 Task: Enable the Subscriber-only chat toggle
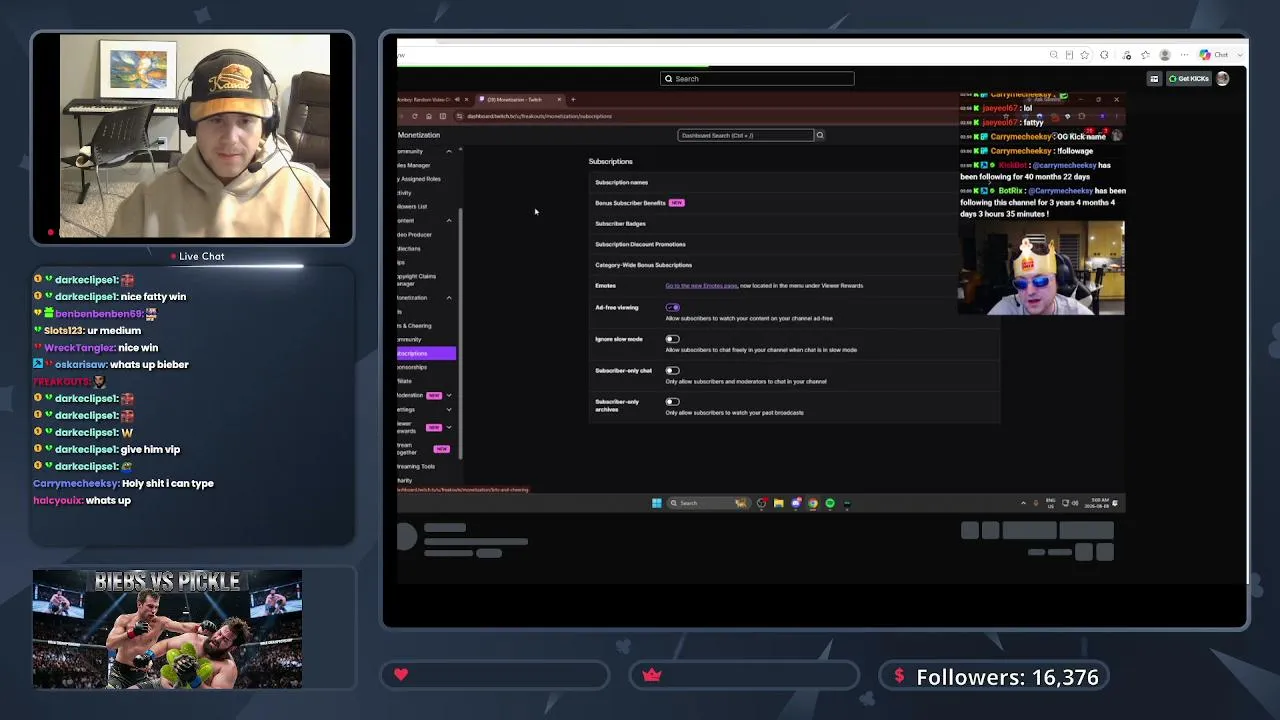(672, 370)
